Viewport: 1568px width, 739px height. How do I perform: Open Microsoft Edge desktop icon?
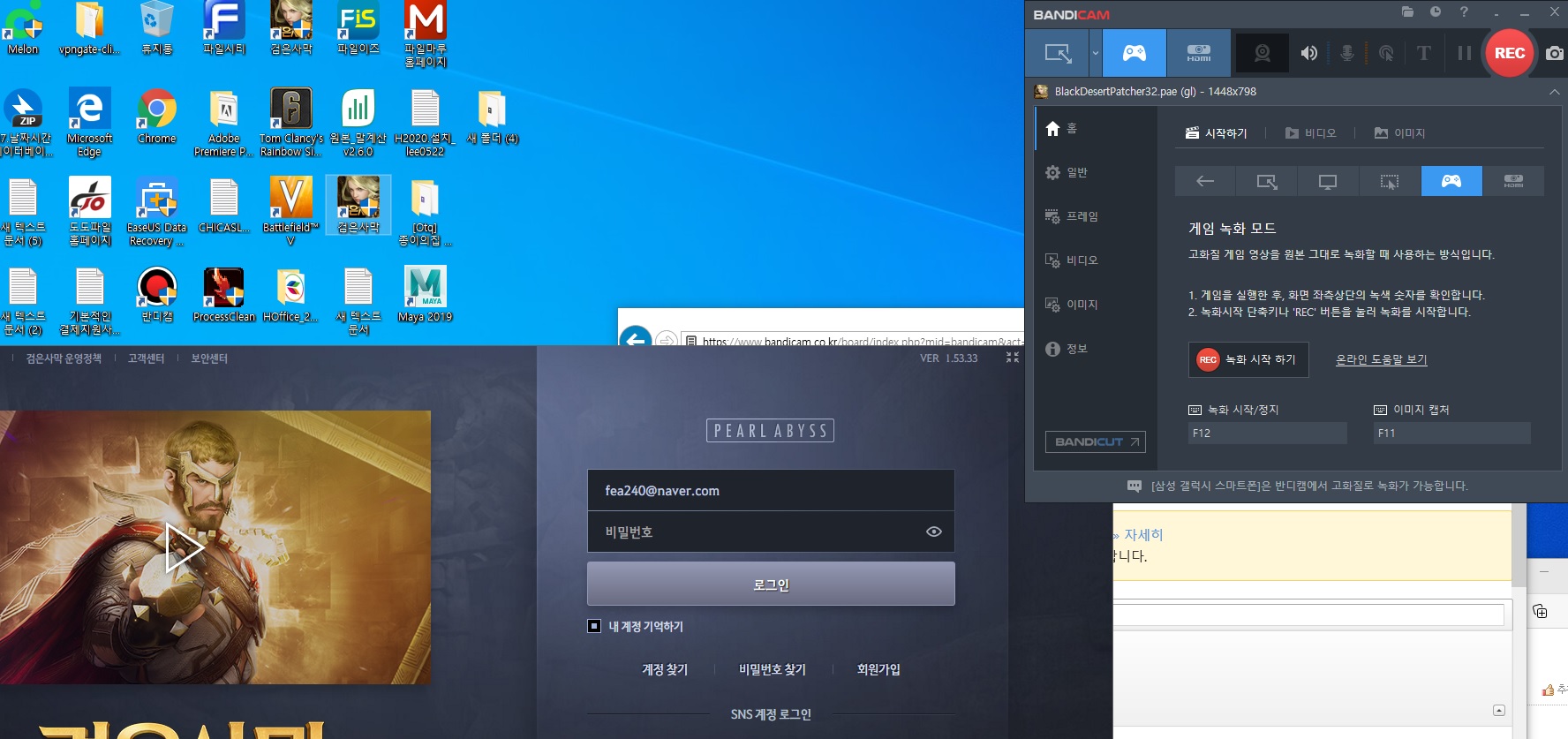(89, 122)
